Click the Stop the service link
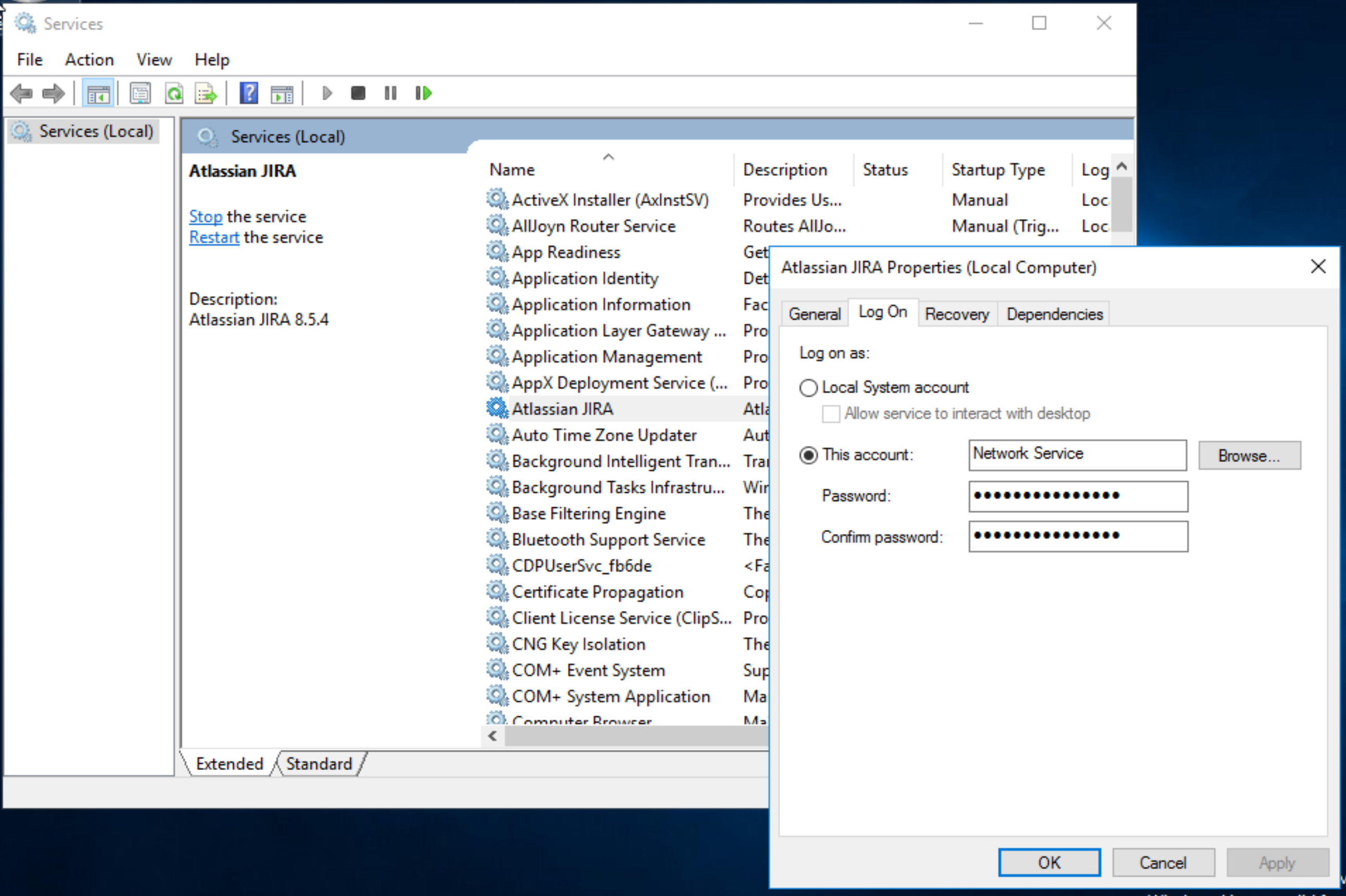The height and width of the screenshot is (896, 1346). (206, 216)
